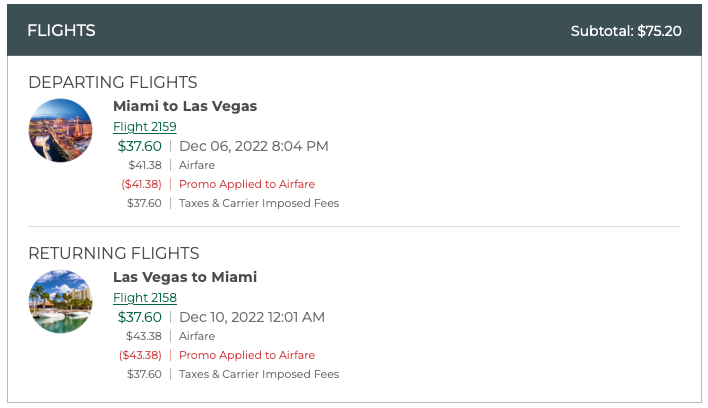This screenshot has width=708, height=408.
Task: Click Taxes & Carrier Imposed Fees for departing flight
Action: (x=259, y=203)
